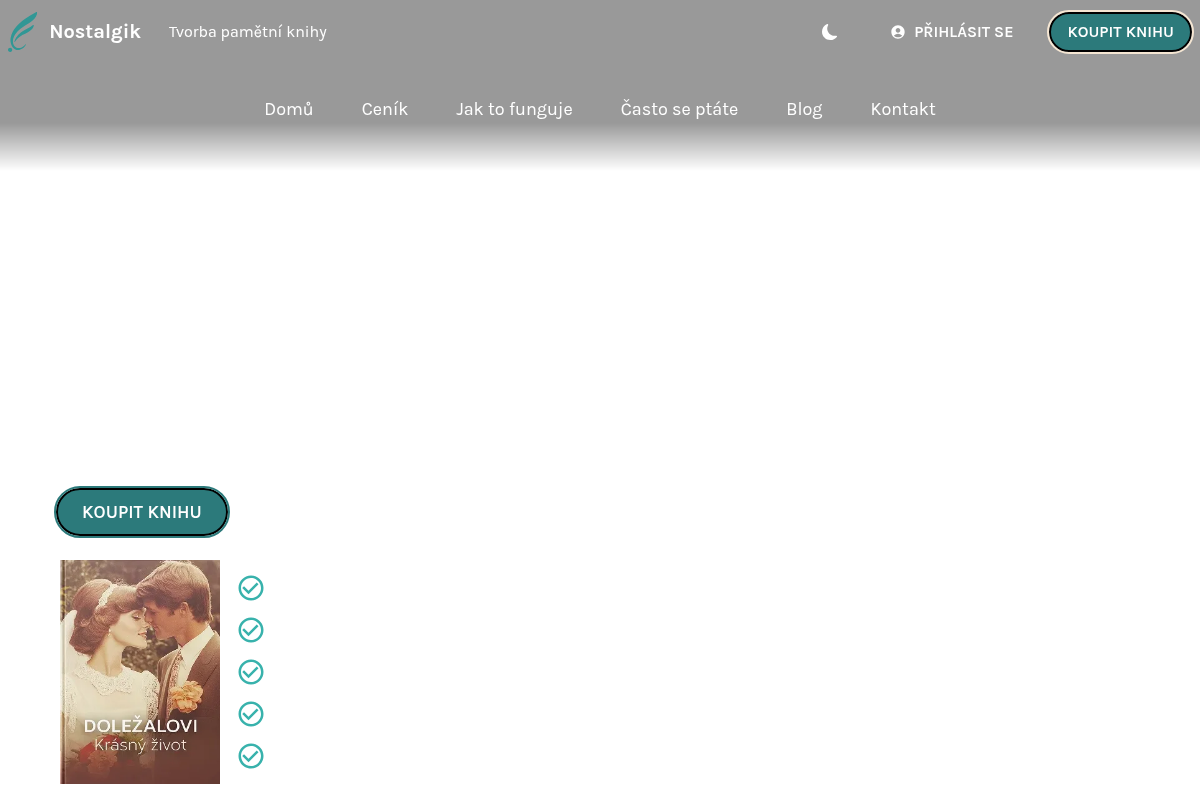The image size is (1200, 800).
Task: Open the Domů menu item
Action: pos(289,109)
